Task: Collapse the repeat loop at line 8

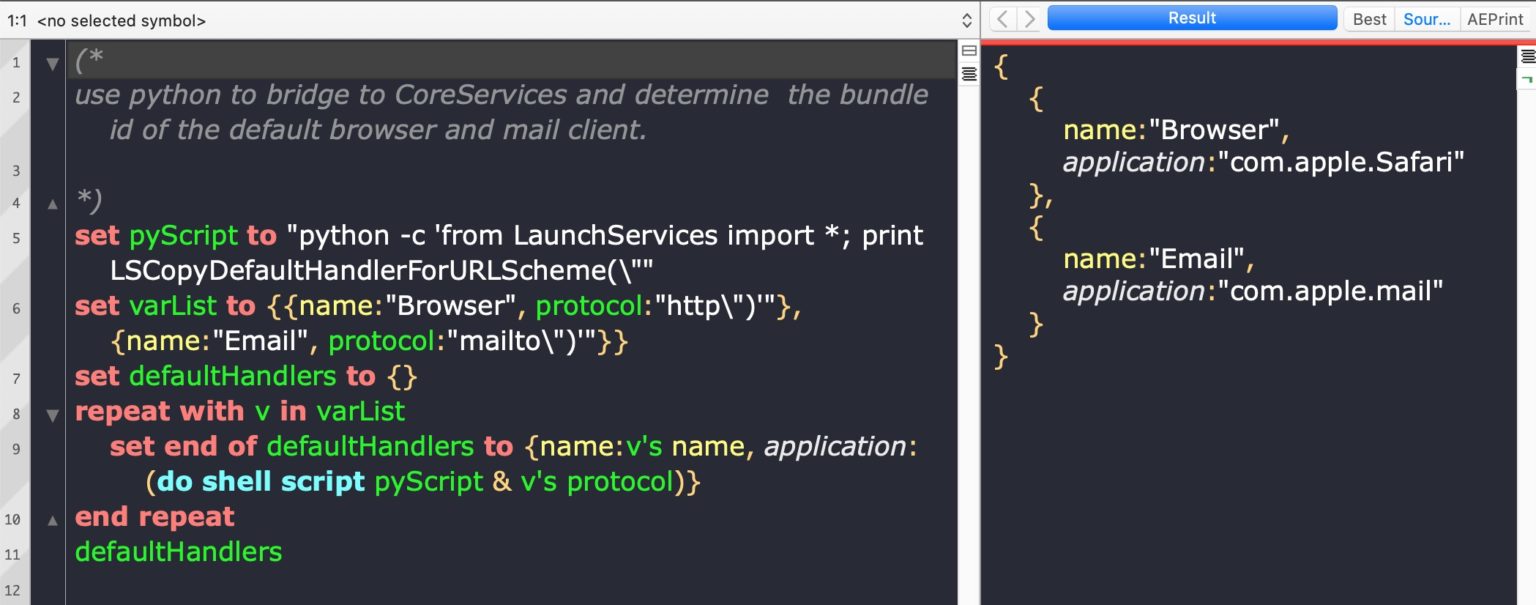Action: tap(52, 413)
